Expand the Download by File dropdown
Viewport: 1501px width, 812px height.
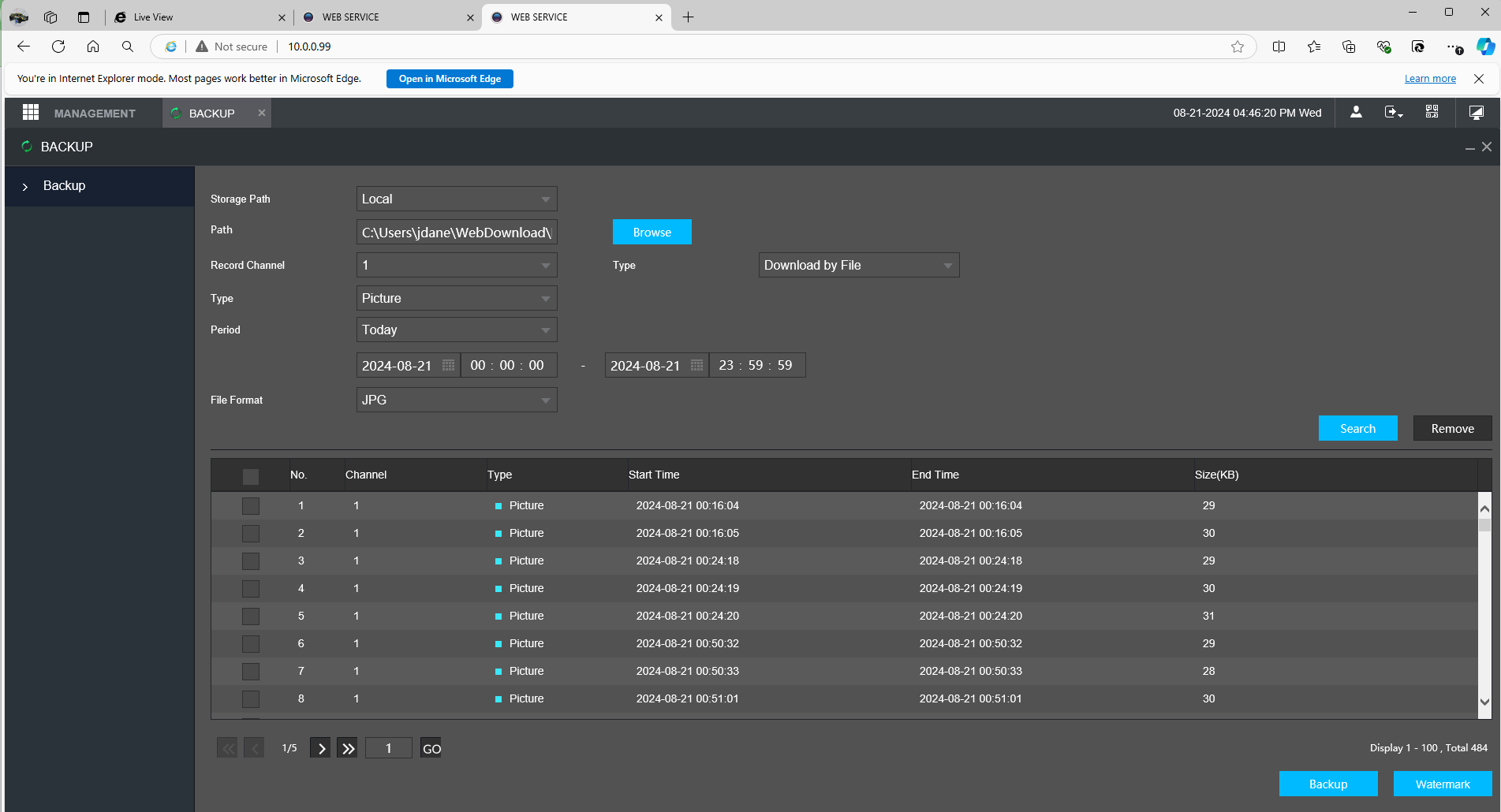[x=859, y=265]
